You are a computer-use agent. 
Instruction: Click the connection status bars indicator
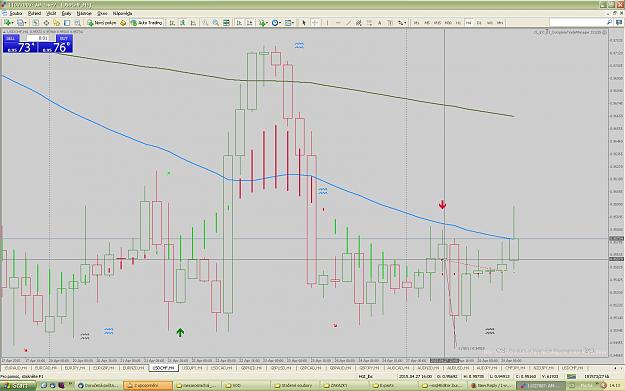coord(571,376)
